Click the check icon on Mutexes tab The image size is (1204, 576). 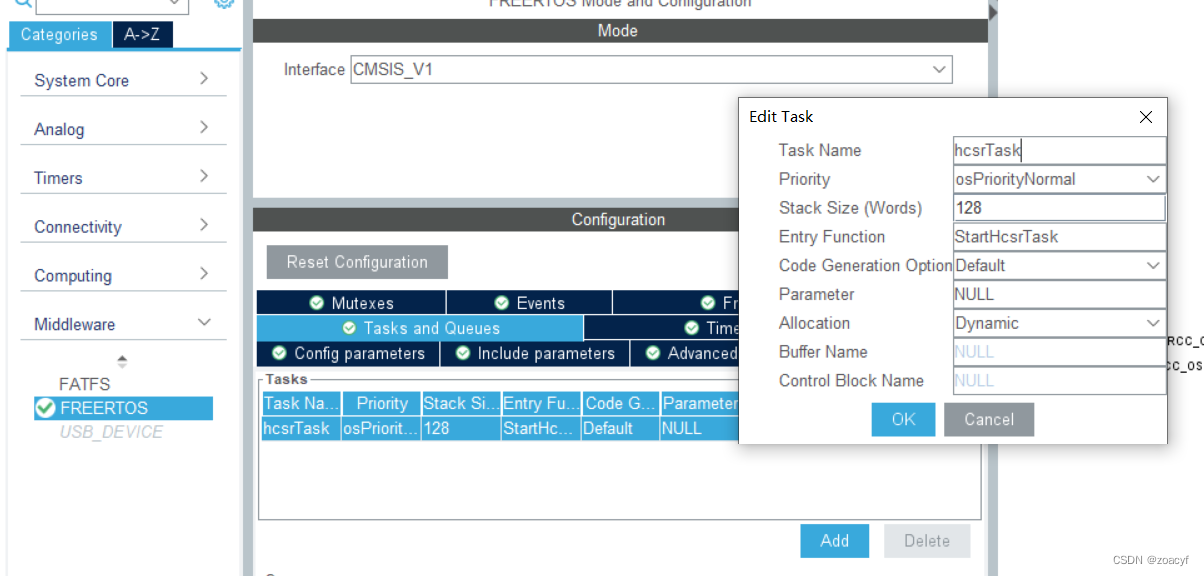(x=317, y=303)
